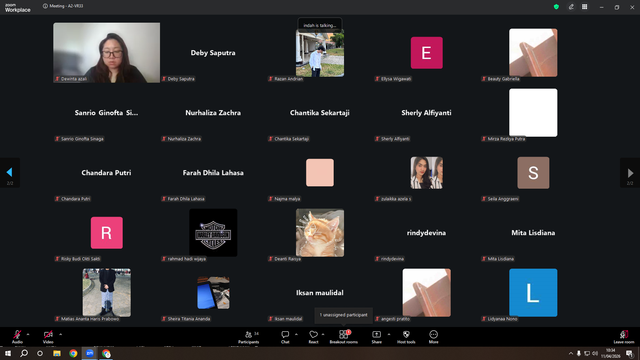The height and width of the screenshot is (360, 640).
Task: Select the Mita Lisdiana tile
Action: pyautogui.click(x=533, y=233)
